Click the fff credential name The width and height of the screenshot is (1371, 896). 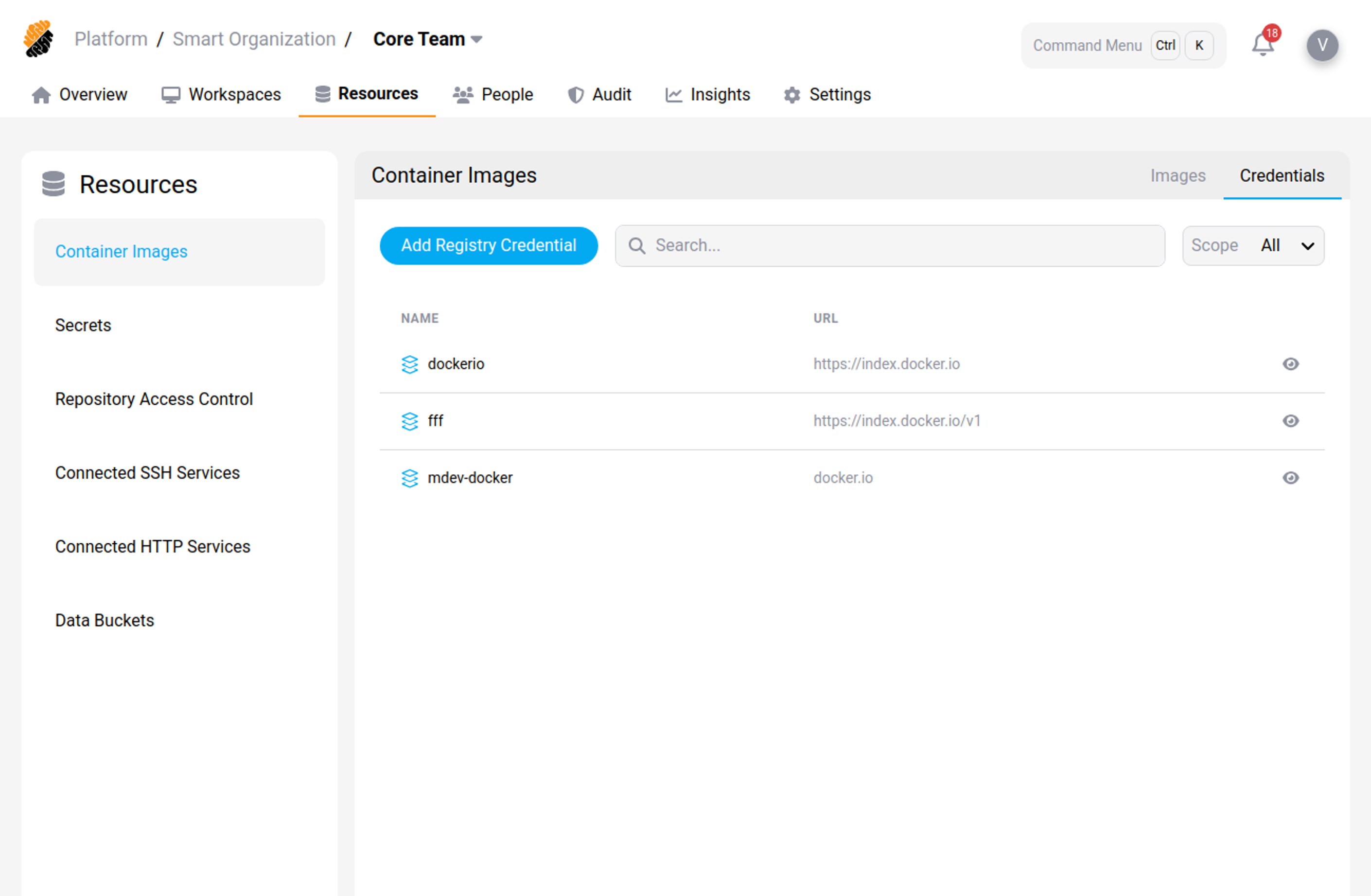click(435, 421)
